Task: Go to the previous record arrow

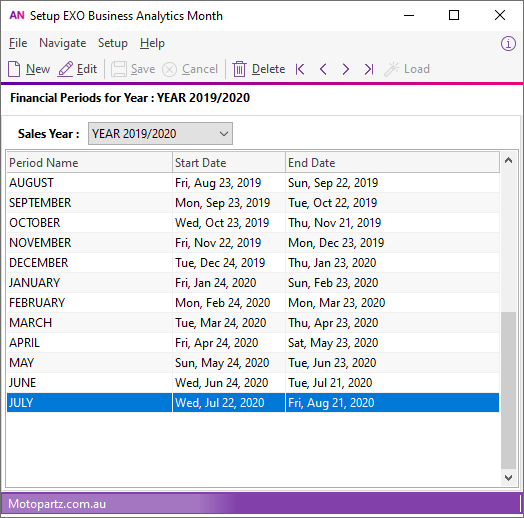Action: (323, 69)
